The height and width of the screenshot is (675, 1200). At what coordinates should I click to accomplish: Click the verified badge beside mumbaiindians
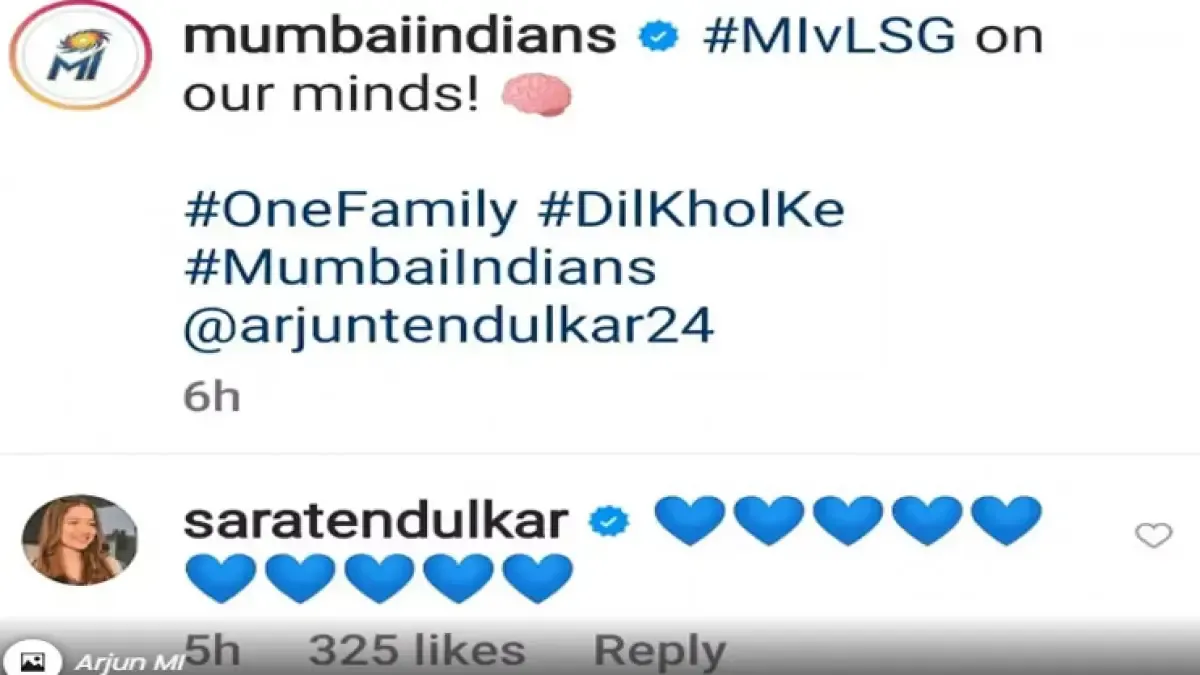point(658,37)
